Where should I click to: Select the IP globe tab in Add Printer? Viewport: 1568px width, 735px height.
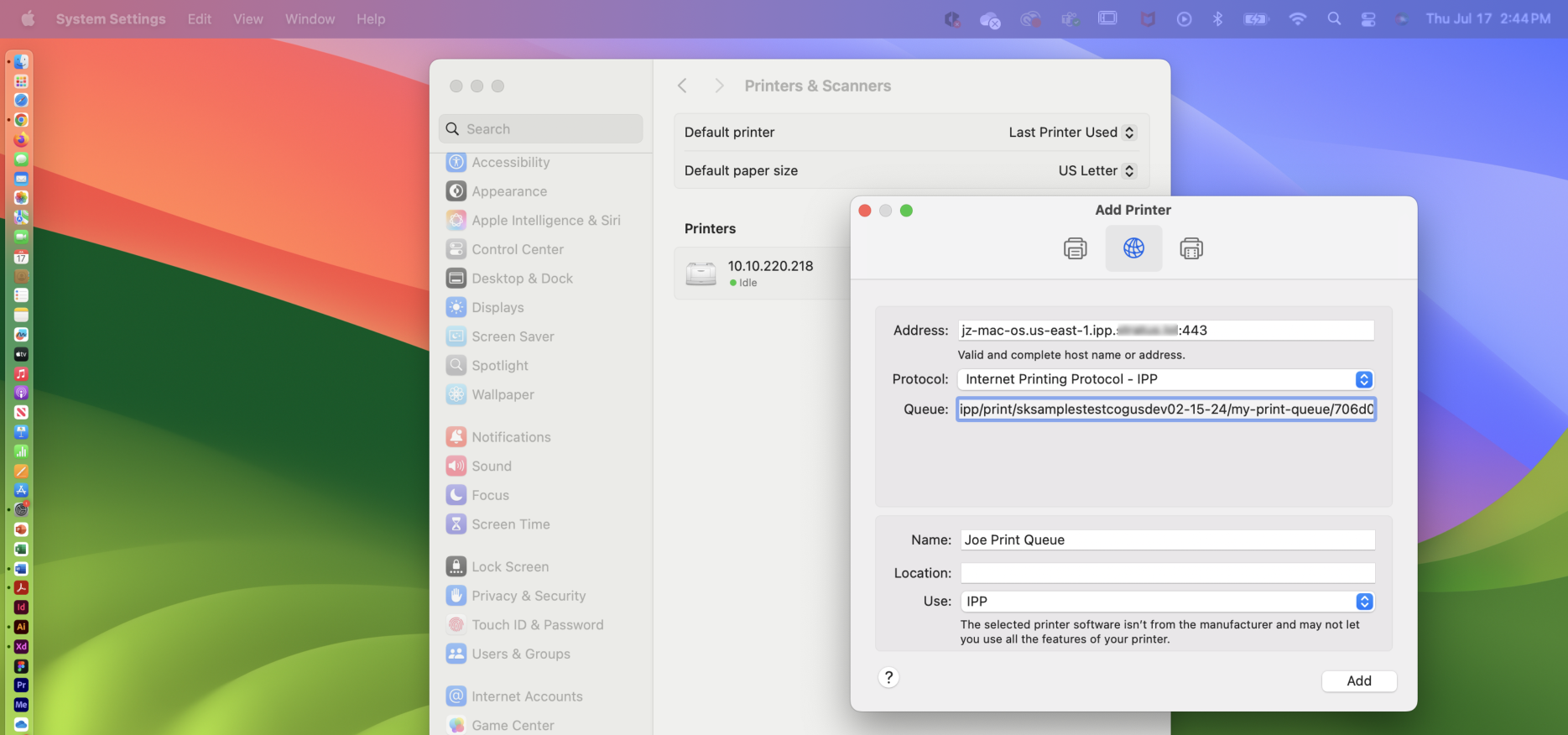coord(1133,248)
